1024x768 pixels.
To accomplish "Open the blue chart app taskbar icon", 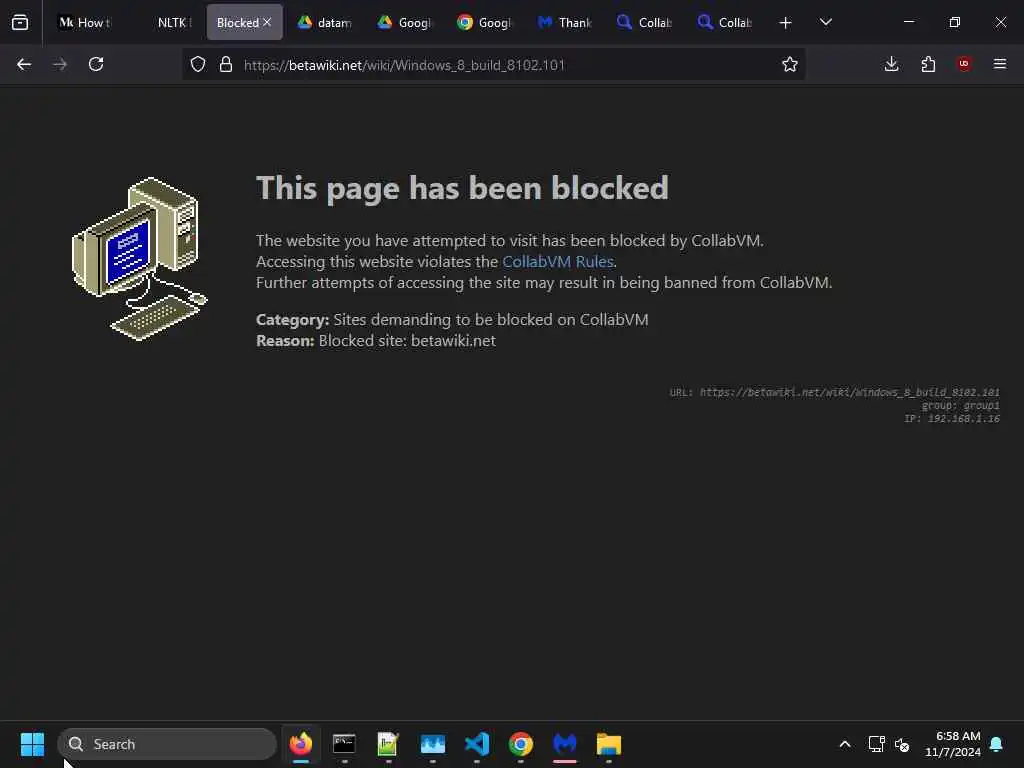I will pos(432,744).
